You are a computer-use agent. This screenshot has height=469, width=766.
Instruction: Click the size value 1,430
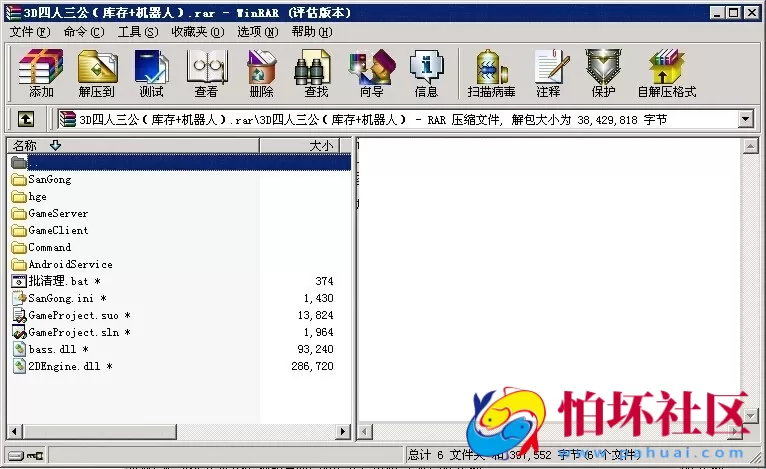click(x=319, y=298)
